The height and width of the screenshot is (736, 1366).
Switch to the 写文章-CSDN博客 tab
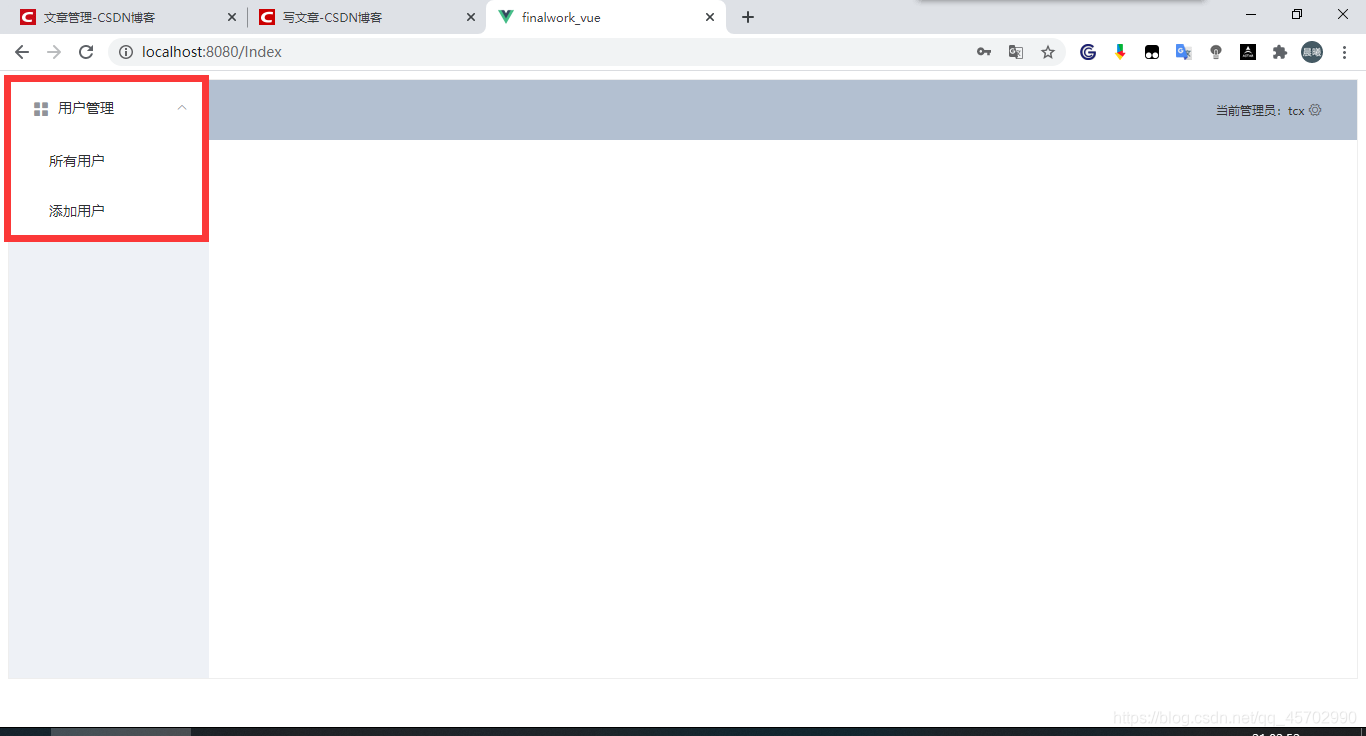coord(366,17)
